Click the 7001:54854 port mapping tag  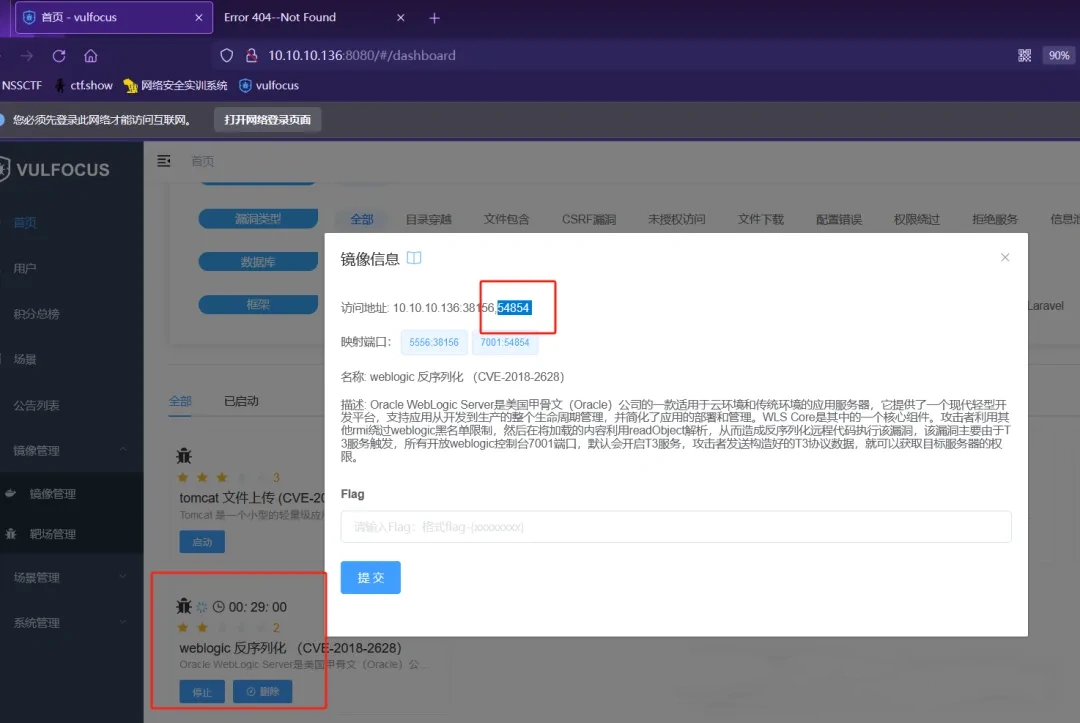click(x=505, y=342)
